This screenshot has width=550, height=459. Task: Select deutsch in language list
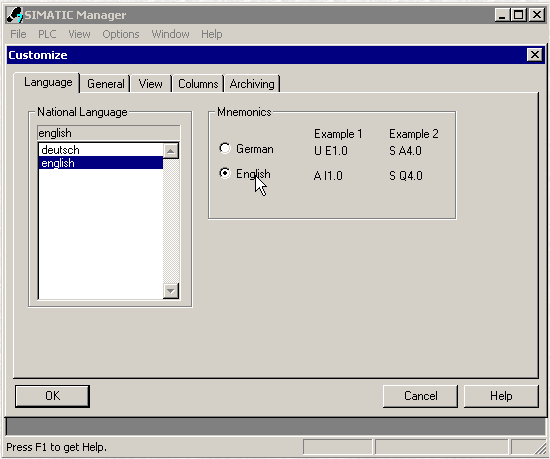point(101,150)
